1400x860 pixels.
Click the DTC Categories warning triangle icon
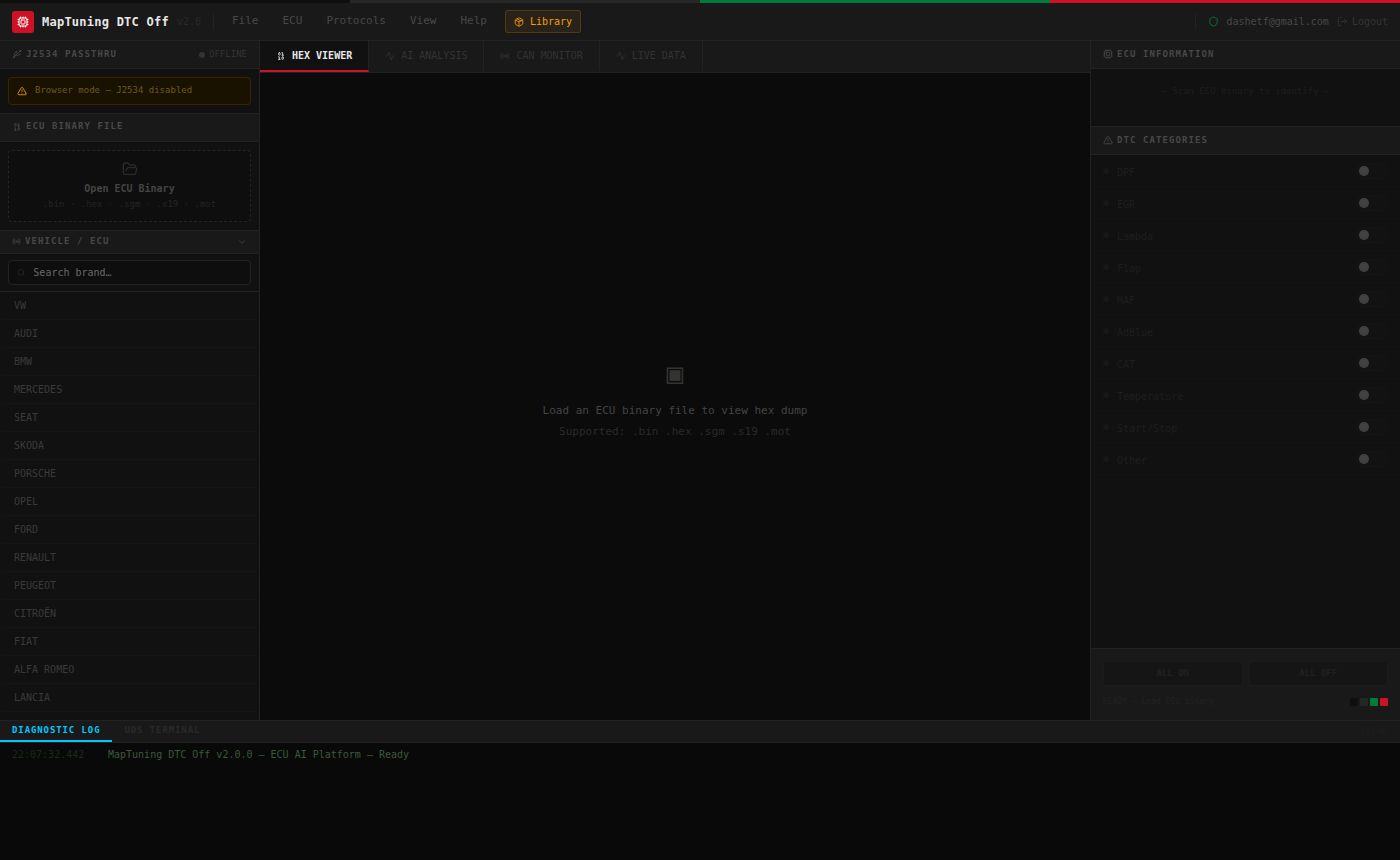(x=1108, y=140)
